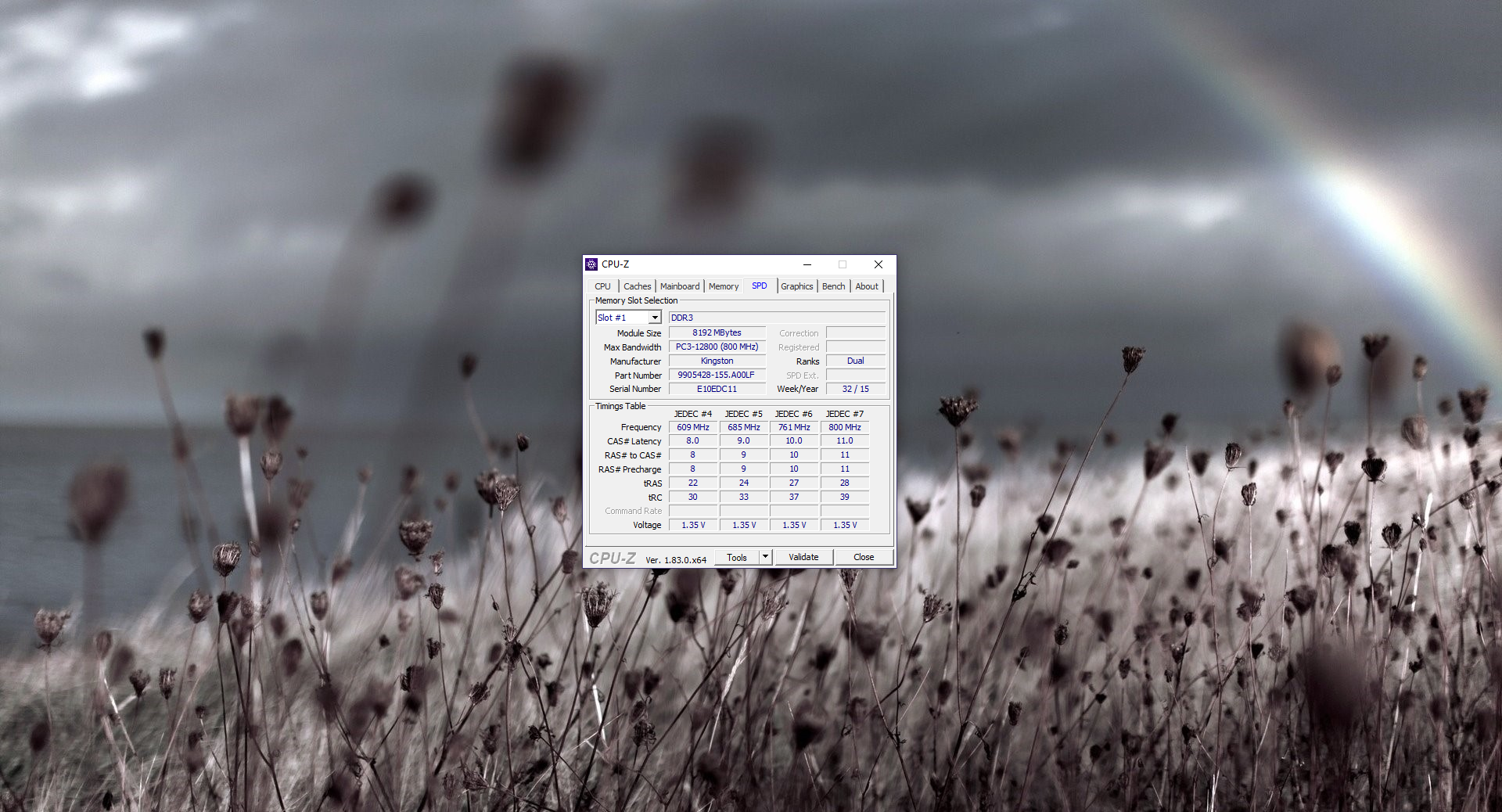Close CPU-Z with the title bar X

coord(878,264)
